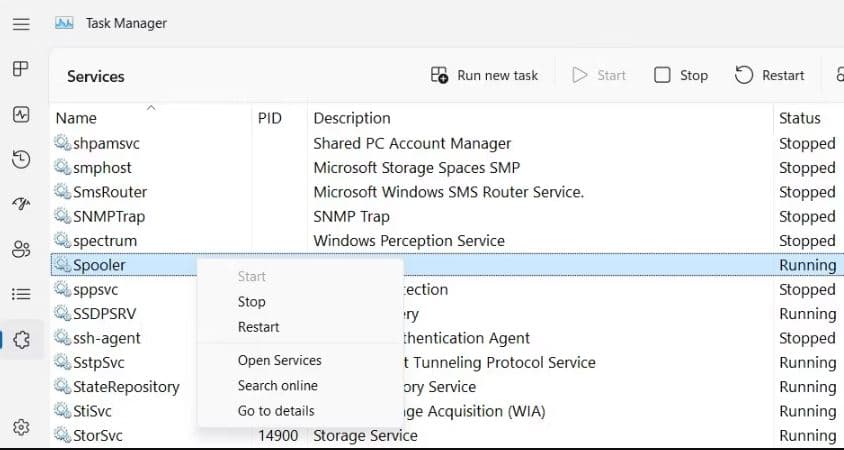
Task: Select Open Services from context menu
Action: click(x=280, y=360)
